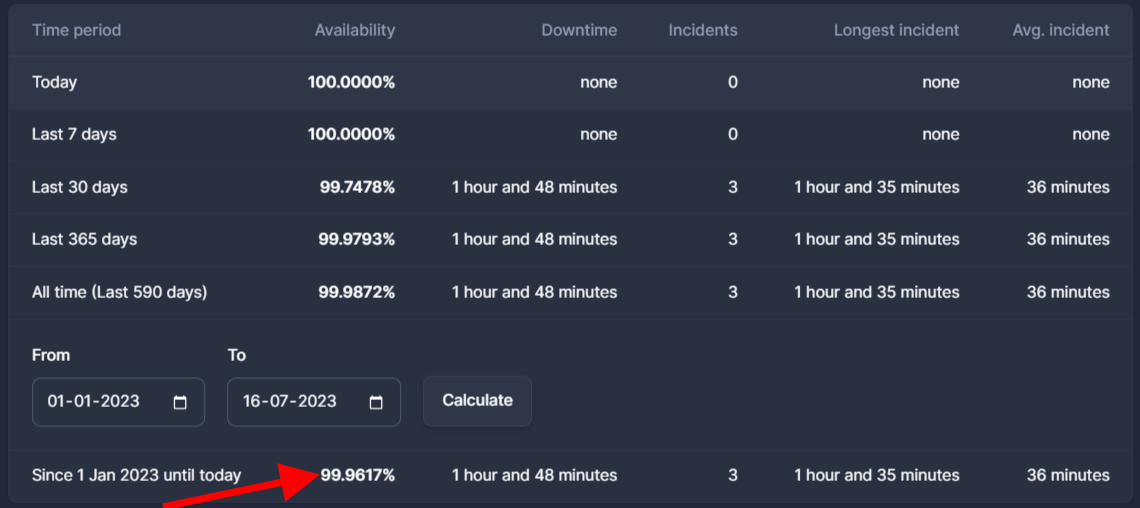Click Since 1 Jan 2023 average incident value

[x=1068, y=476]
